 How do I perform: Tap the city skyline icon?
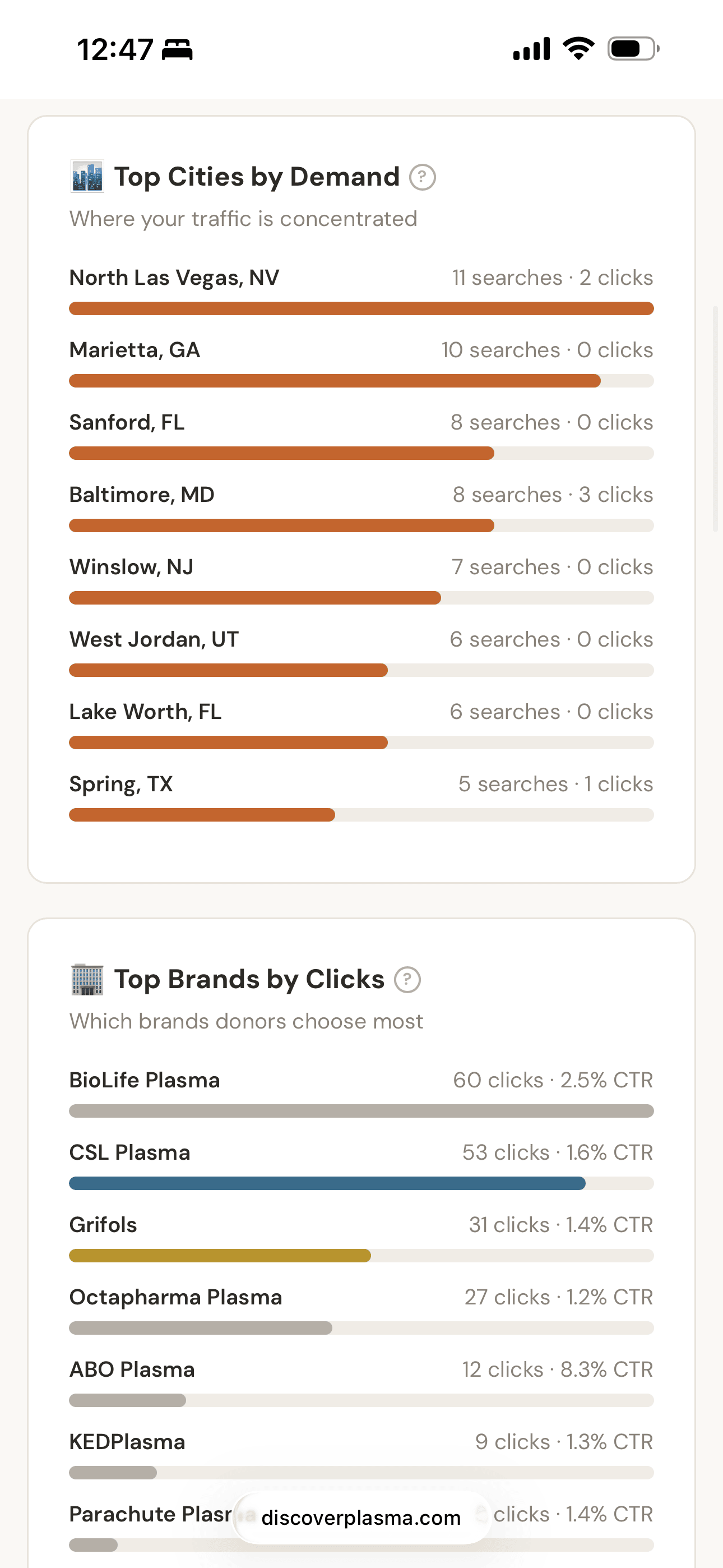pos(87,177)
